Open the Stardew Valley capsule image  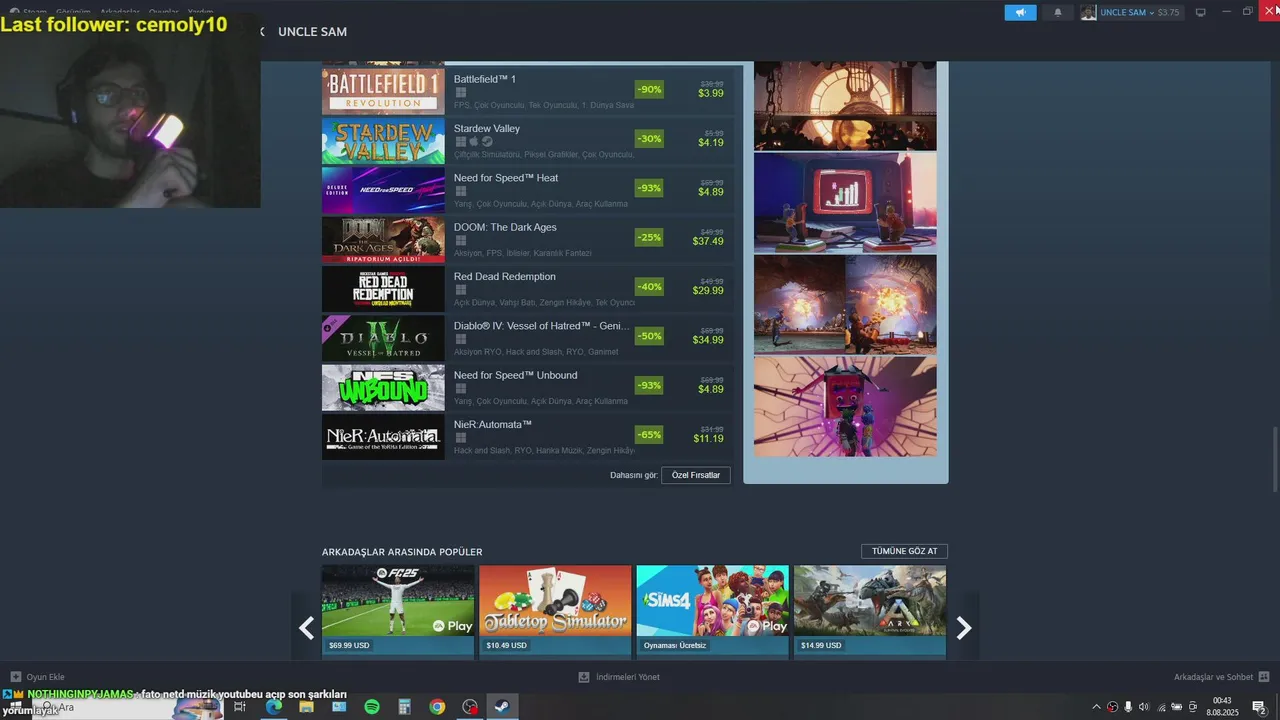383,141
